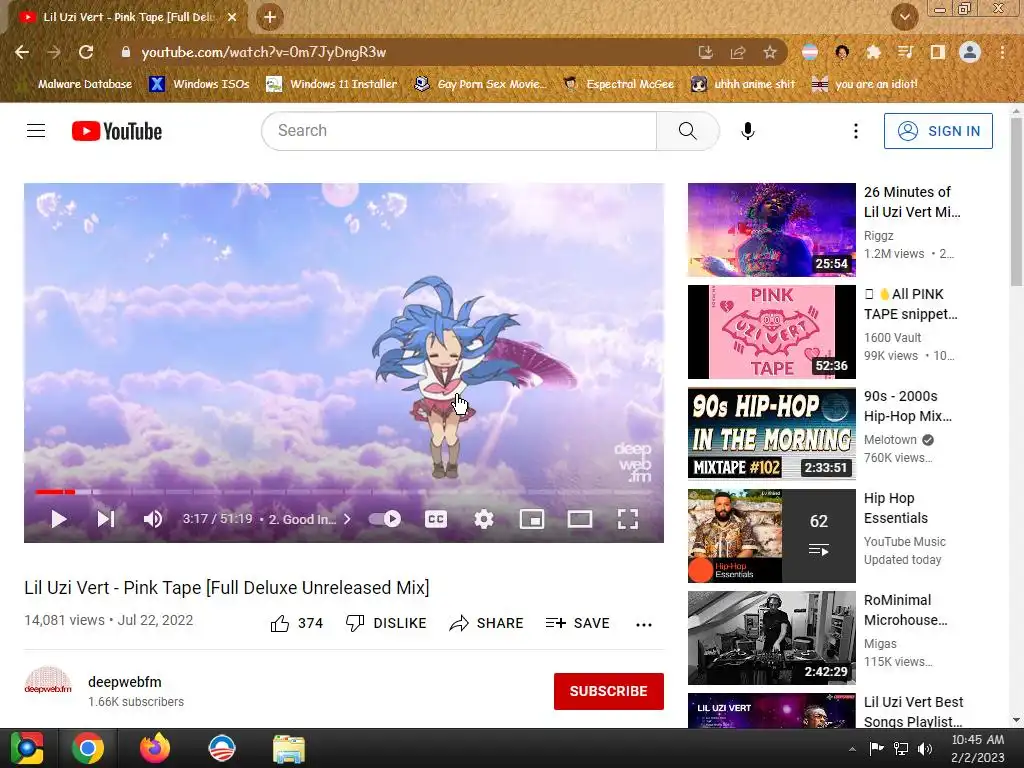SAVE video to a playlist

pyautogui.click(x=578, y=624)
